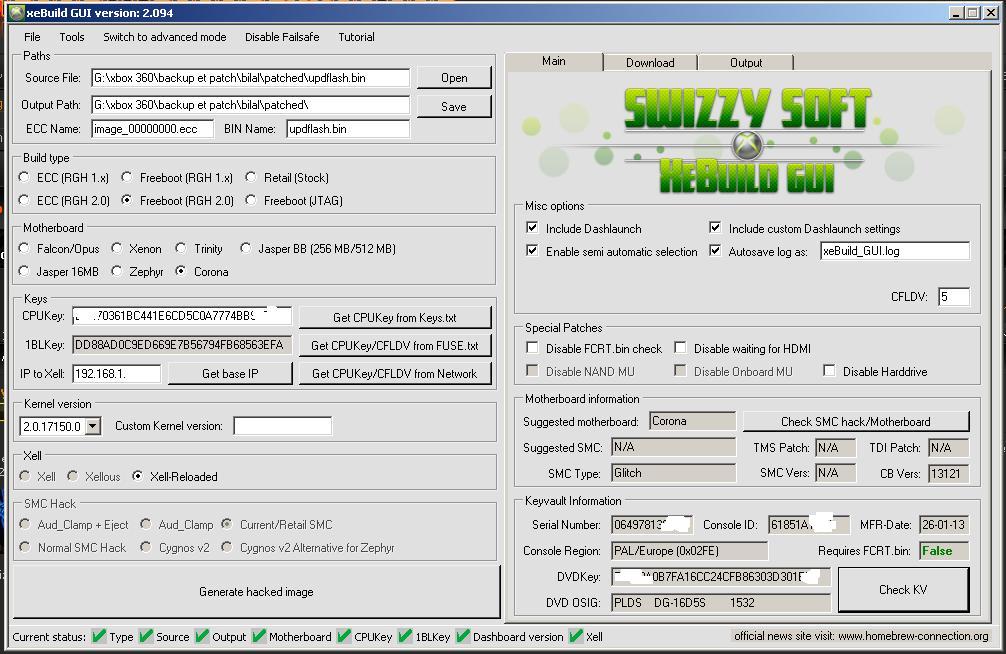Click the Suggested motherboard Corona value
This screenshot has height=654, width=1006.
coord(692,421)
